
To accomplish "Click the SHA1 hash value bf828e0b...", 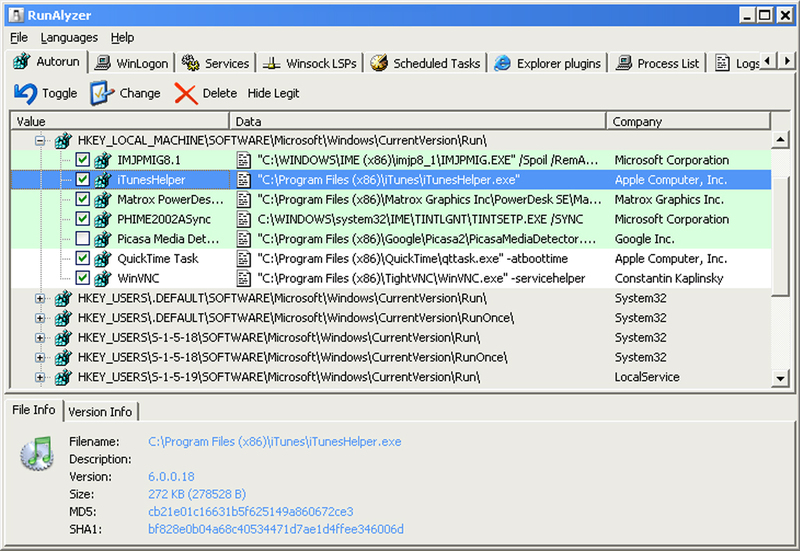I will pos(276,530).
